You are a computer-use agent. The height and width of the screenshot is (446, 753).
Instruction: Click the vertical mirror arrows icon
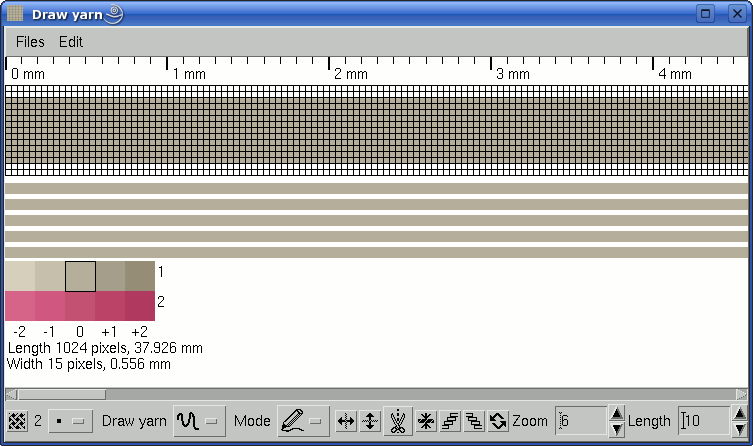(370, 421)
